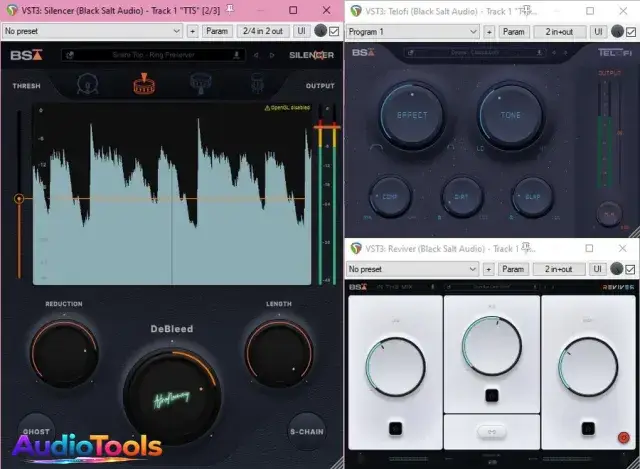Toggle the Silencer plugin bypass checkbox
The height and width of the screenshot is (469, 640).
(x=334, y=31)
